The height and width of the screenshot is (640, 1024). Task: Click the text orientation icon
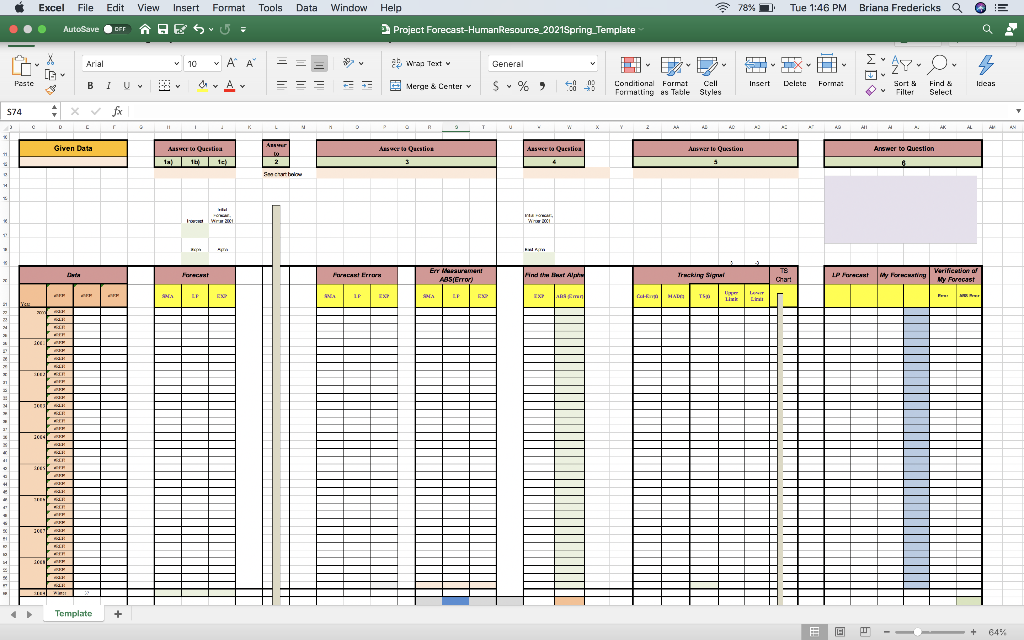[349, 63]
